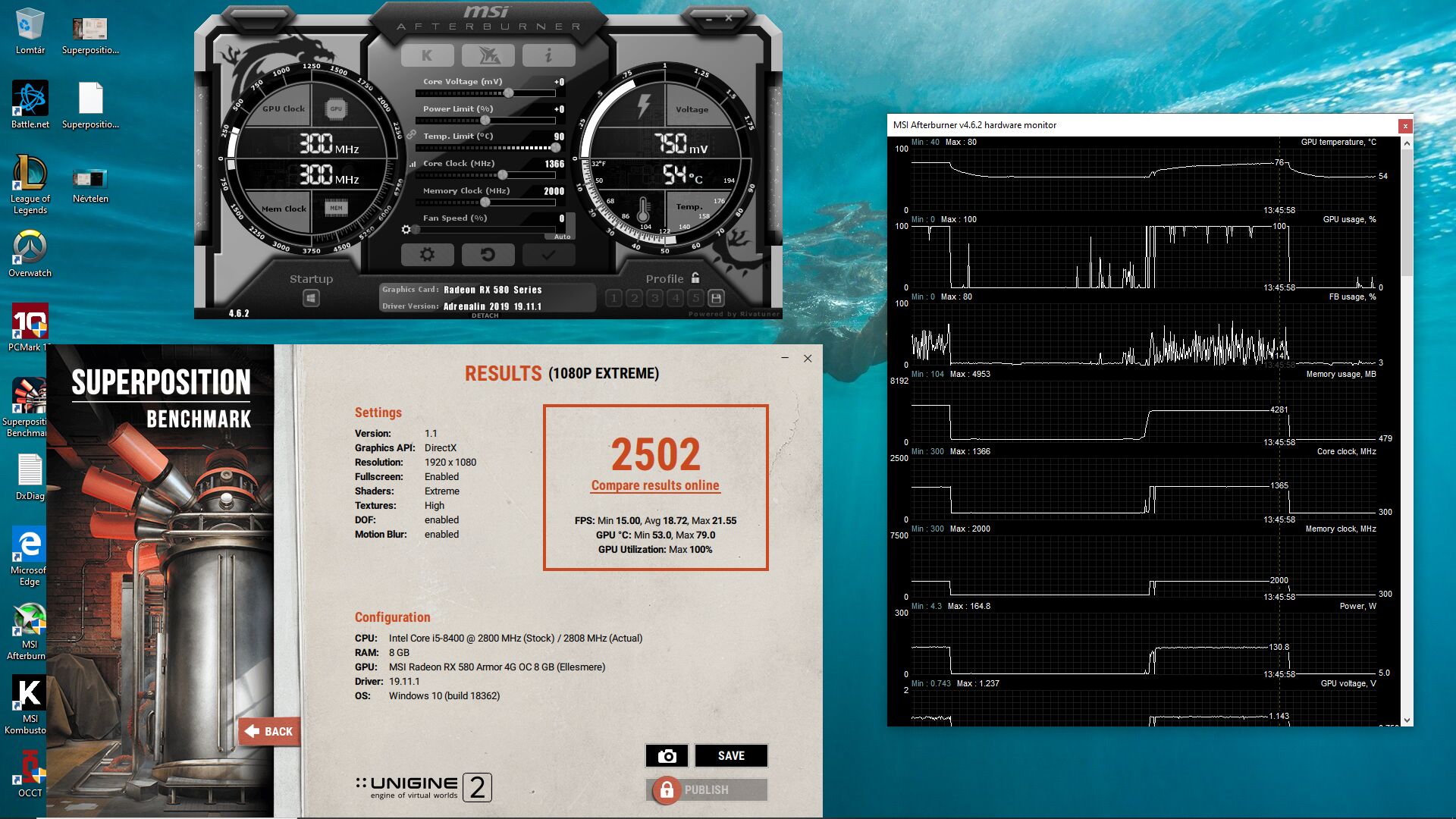Screen dimensions: 1456x819
Task: Open the fan settings gear beside Fan Speed
Action: click(406, 229)
